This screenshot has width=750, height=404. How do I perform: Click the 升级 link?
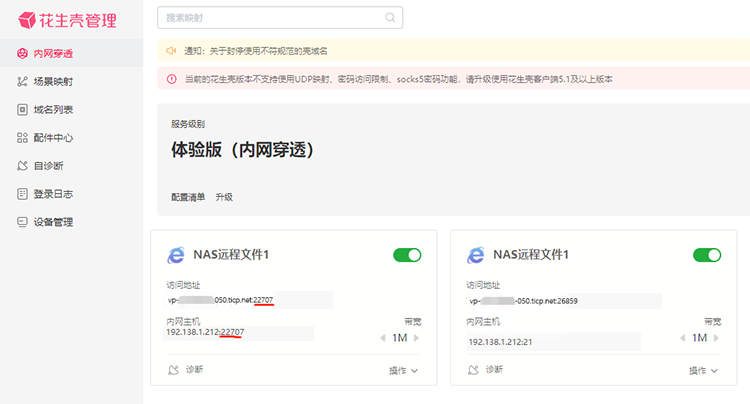coord(224,197)
